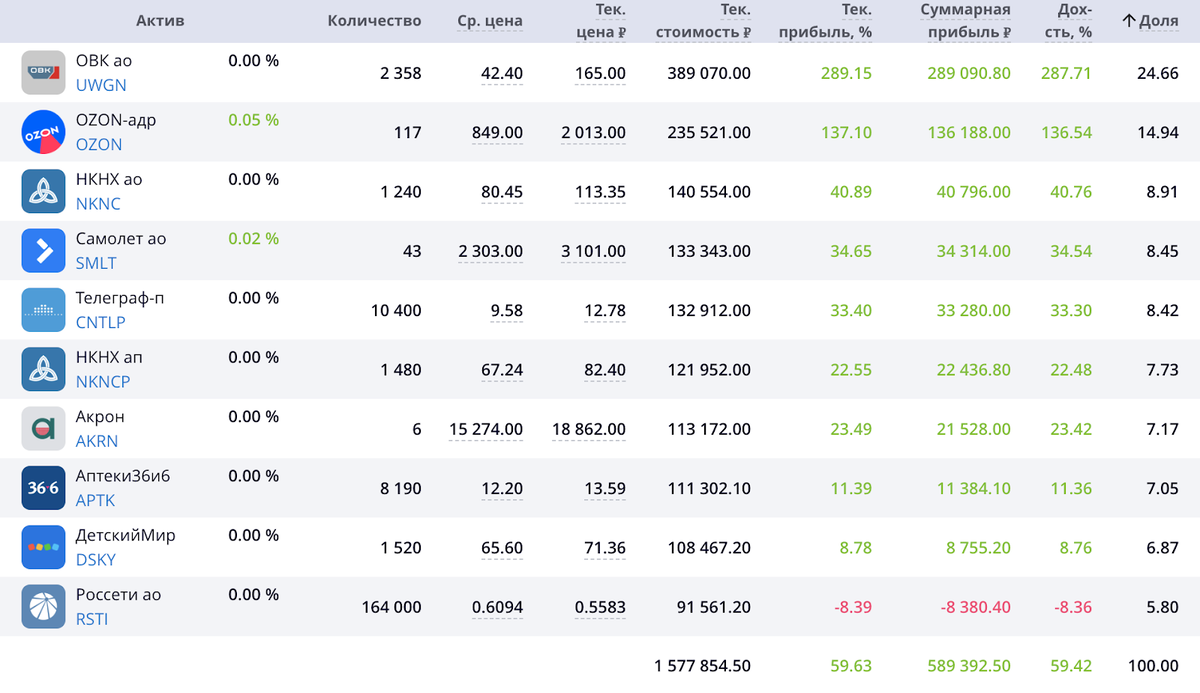Click the negative profit -8 380.40 for Россети
Image resolution: width=1200 pixels, height=693 pixels.
tap(976, 607)
